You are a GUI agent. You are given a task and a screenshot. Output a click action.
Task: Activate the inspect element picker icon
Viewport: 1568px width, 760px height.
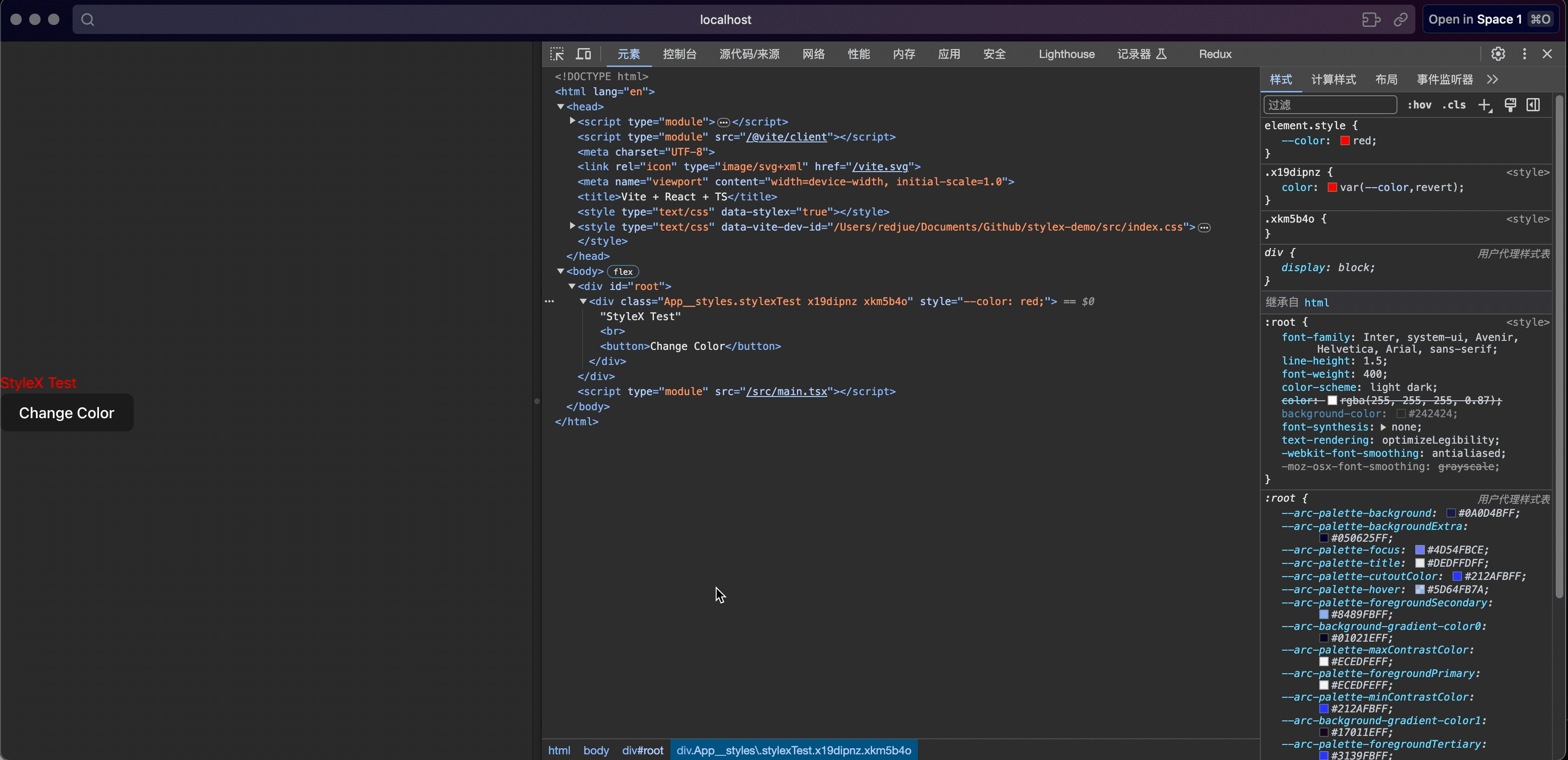[x=556, y=54]
